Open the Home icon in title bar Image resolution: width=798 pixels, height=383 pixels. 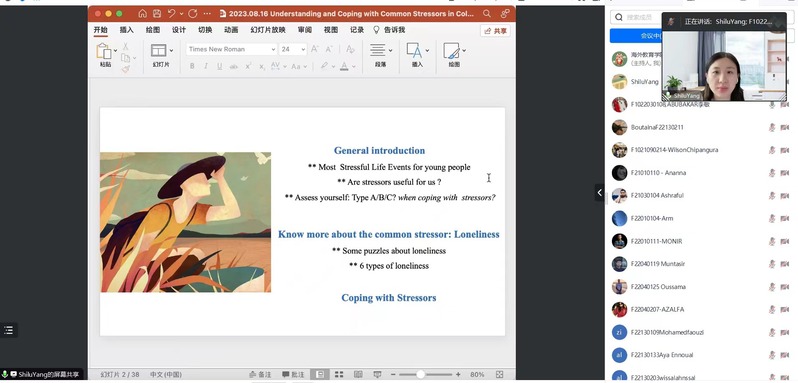point(142,14)
